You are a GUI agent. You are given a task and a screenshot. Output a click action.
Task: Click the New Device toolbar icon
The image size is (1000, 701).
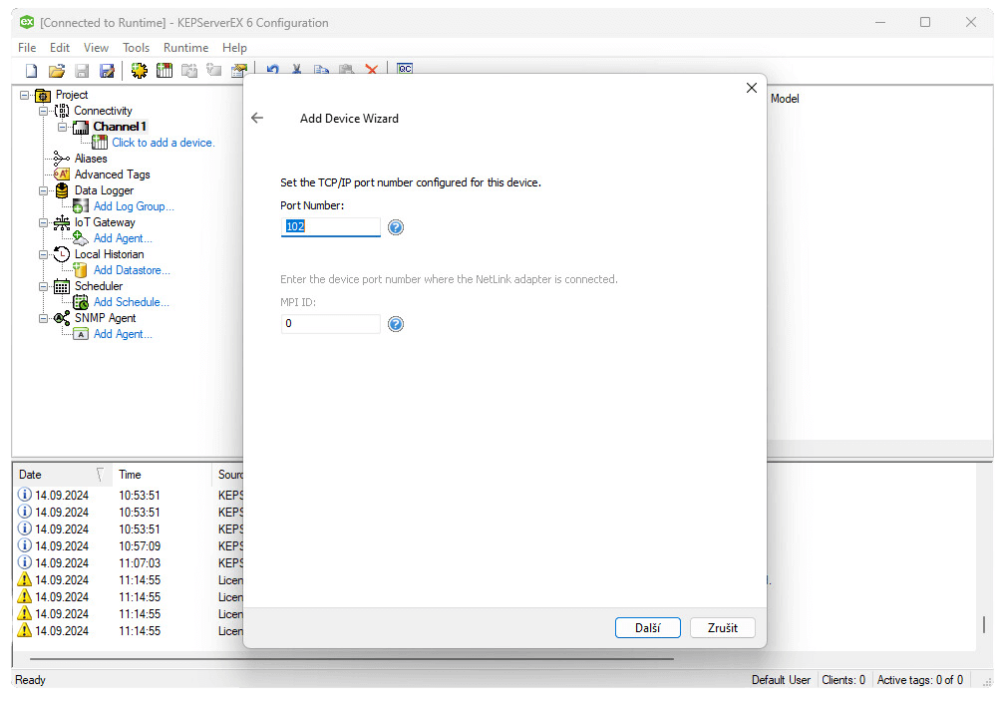pyautogui.click(x=165, y=71)
